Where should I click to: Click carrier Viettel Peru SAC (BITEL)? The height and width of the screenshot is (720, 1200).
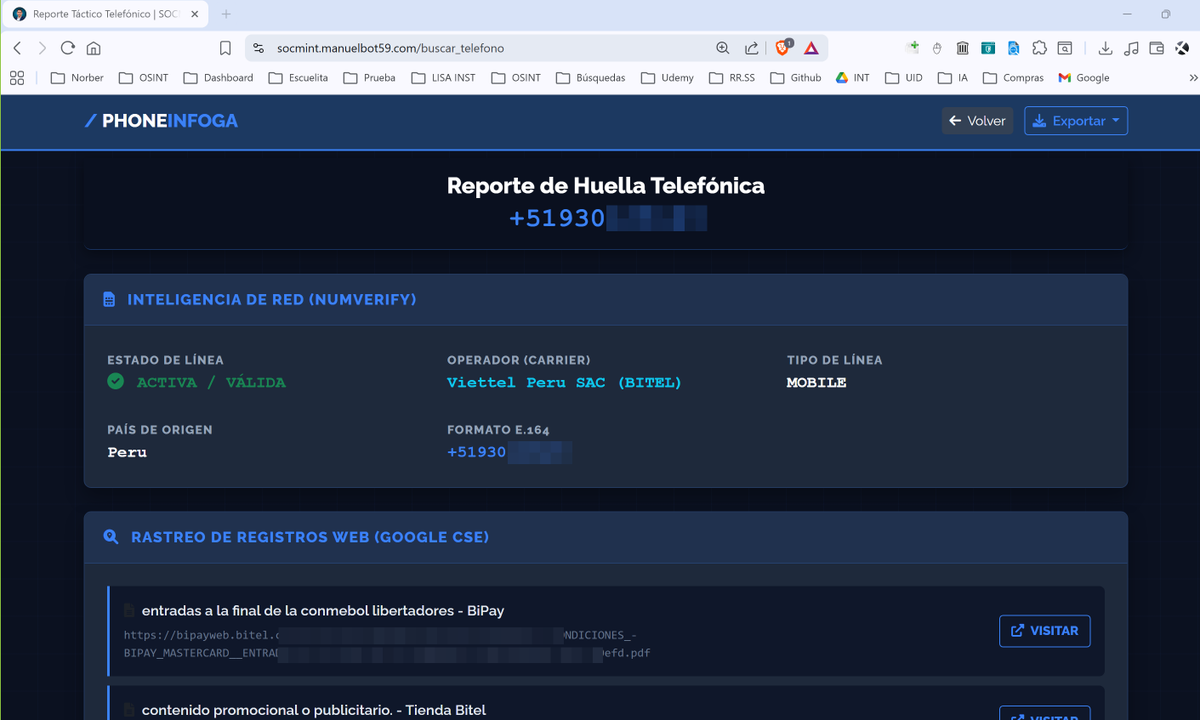pyautogui.click(x=564, y=382)
